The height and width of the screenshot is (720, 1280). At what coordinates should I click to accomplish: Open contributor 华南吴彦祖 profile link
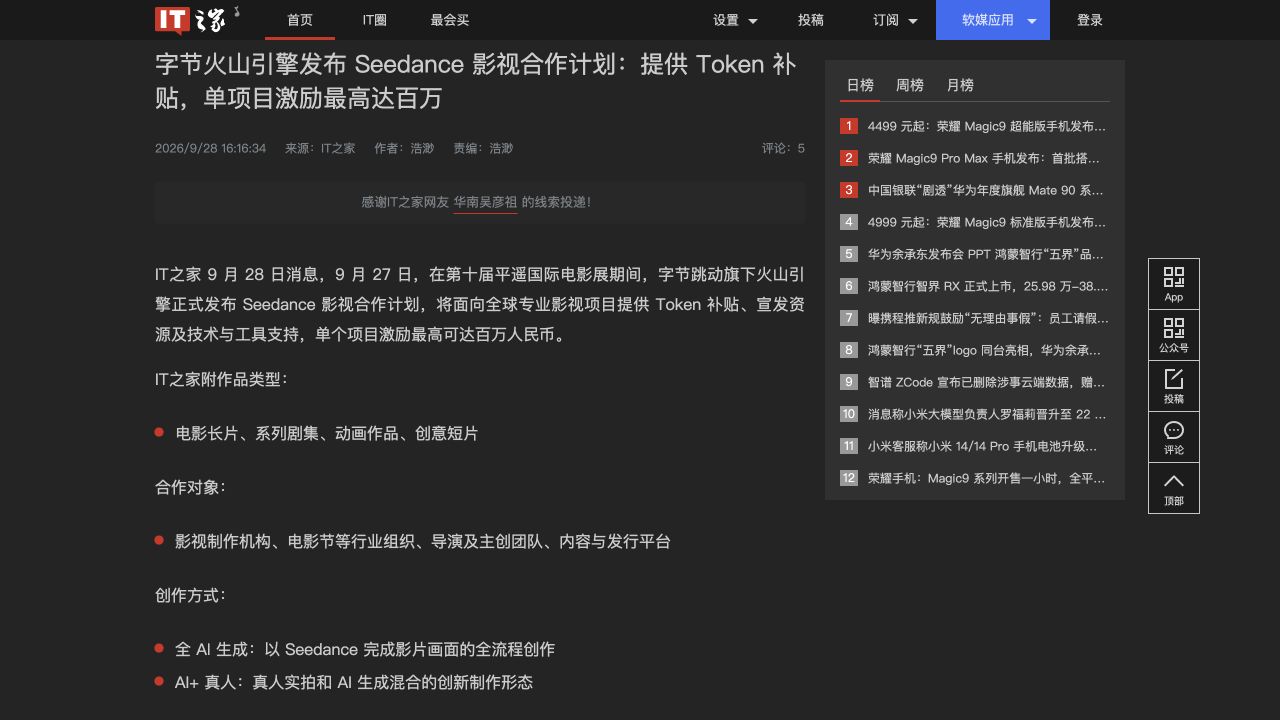pos(485,202)
